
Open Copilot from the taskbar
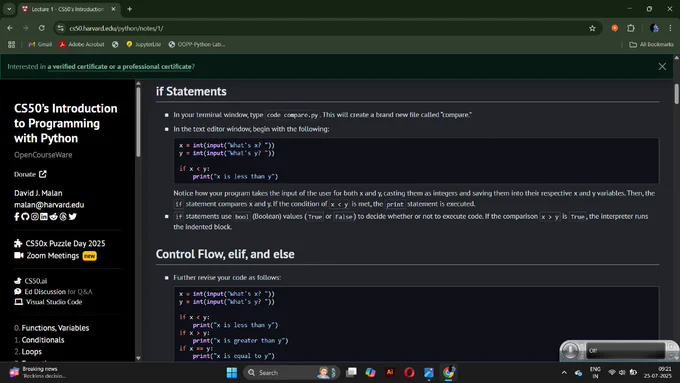(x=370, y=373)
